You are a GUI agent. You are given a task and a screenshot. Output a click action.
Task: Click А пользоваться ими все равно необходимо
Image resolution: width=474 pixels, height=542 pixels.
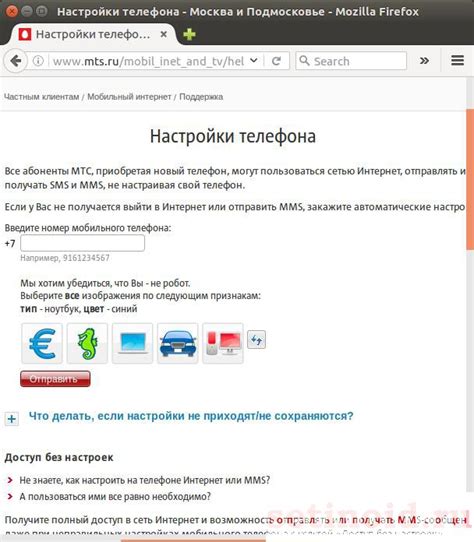(115, 496)
